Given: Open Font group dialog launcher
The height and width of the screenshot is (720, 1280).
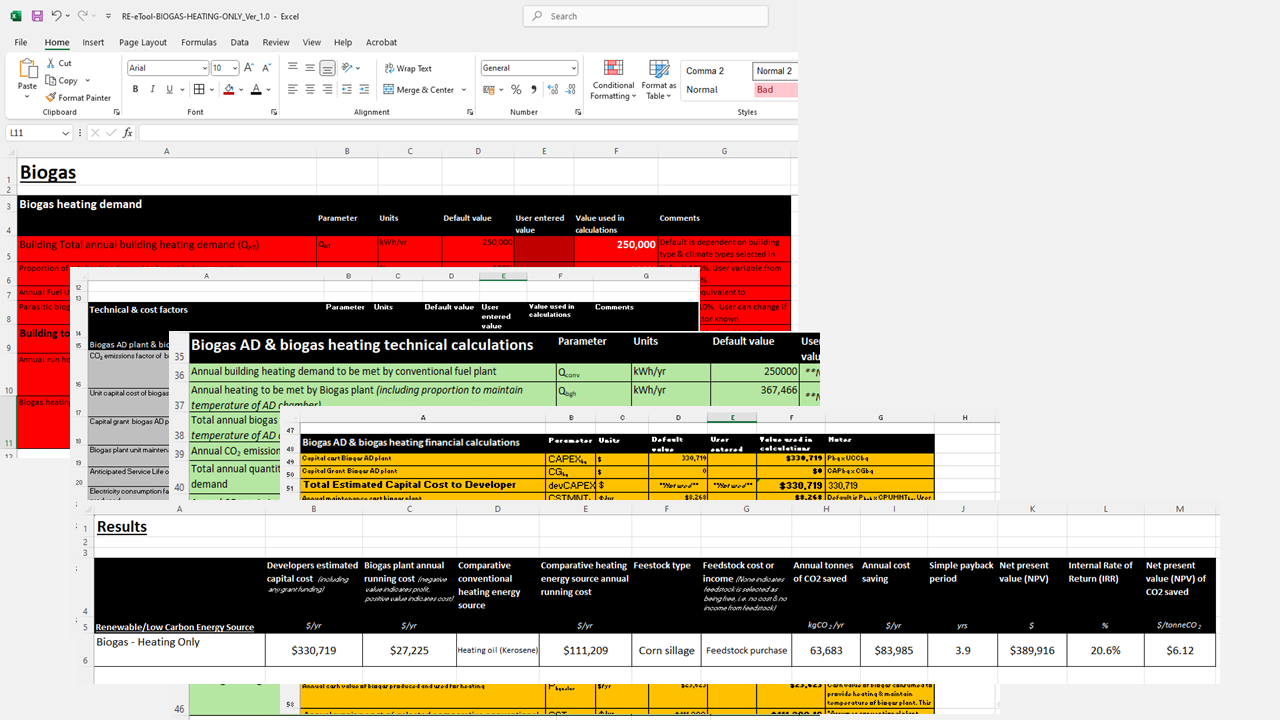Looking at the screenshot, I should (274, 113).
